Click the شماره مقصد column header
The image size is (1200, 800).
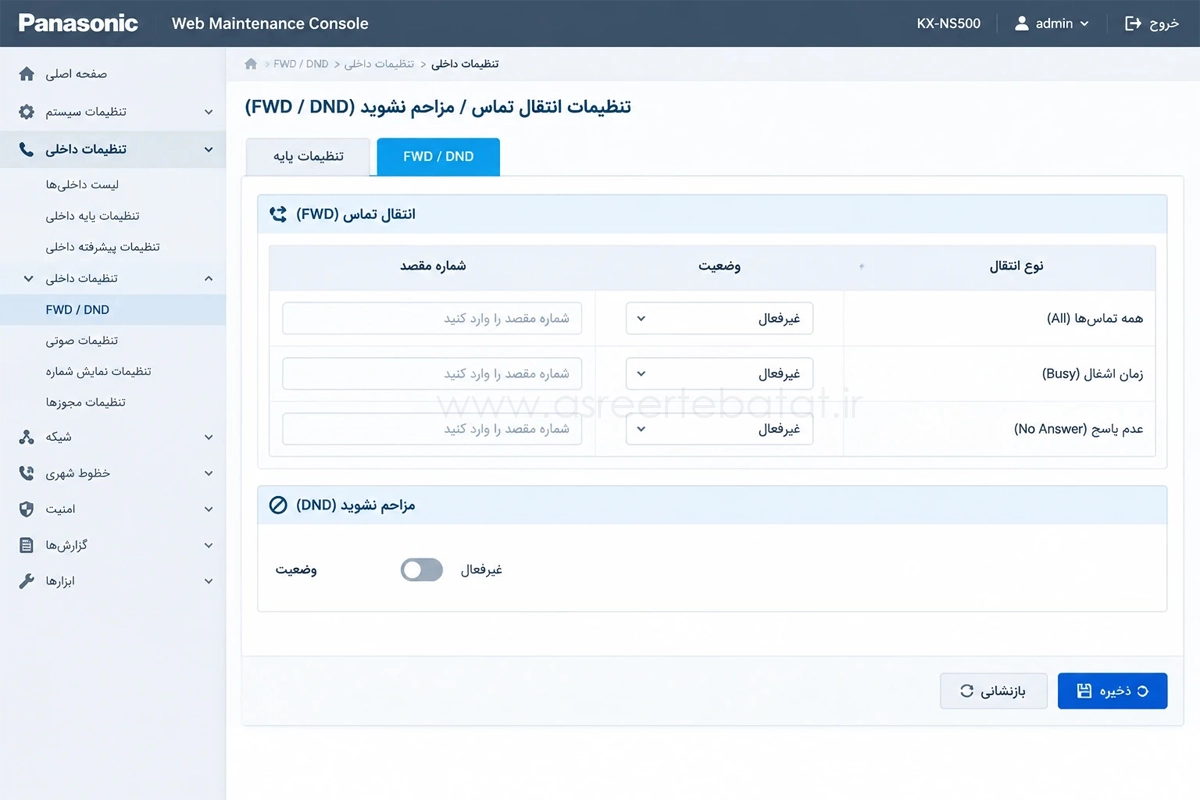click(x=433, y=266)
